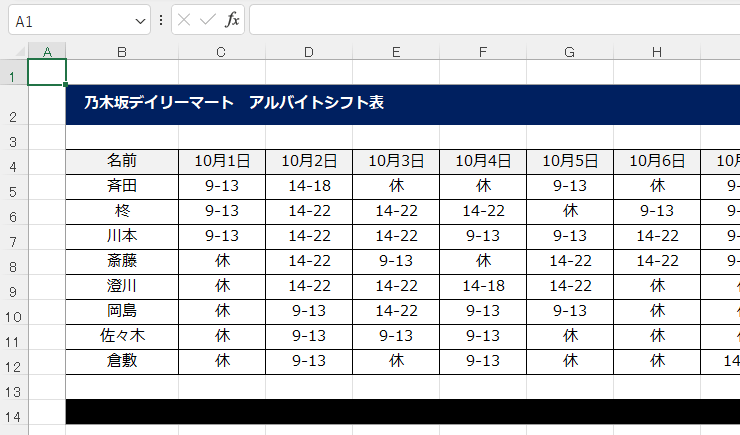The width and height of the screenshot is (740, 435).
Task: Click 岡島's 10月3日 cell showing 14-22
Action: 396,312
